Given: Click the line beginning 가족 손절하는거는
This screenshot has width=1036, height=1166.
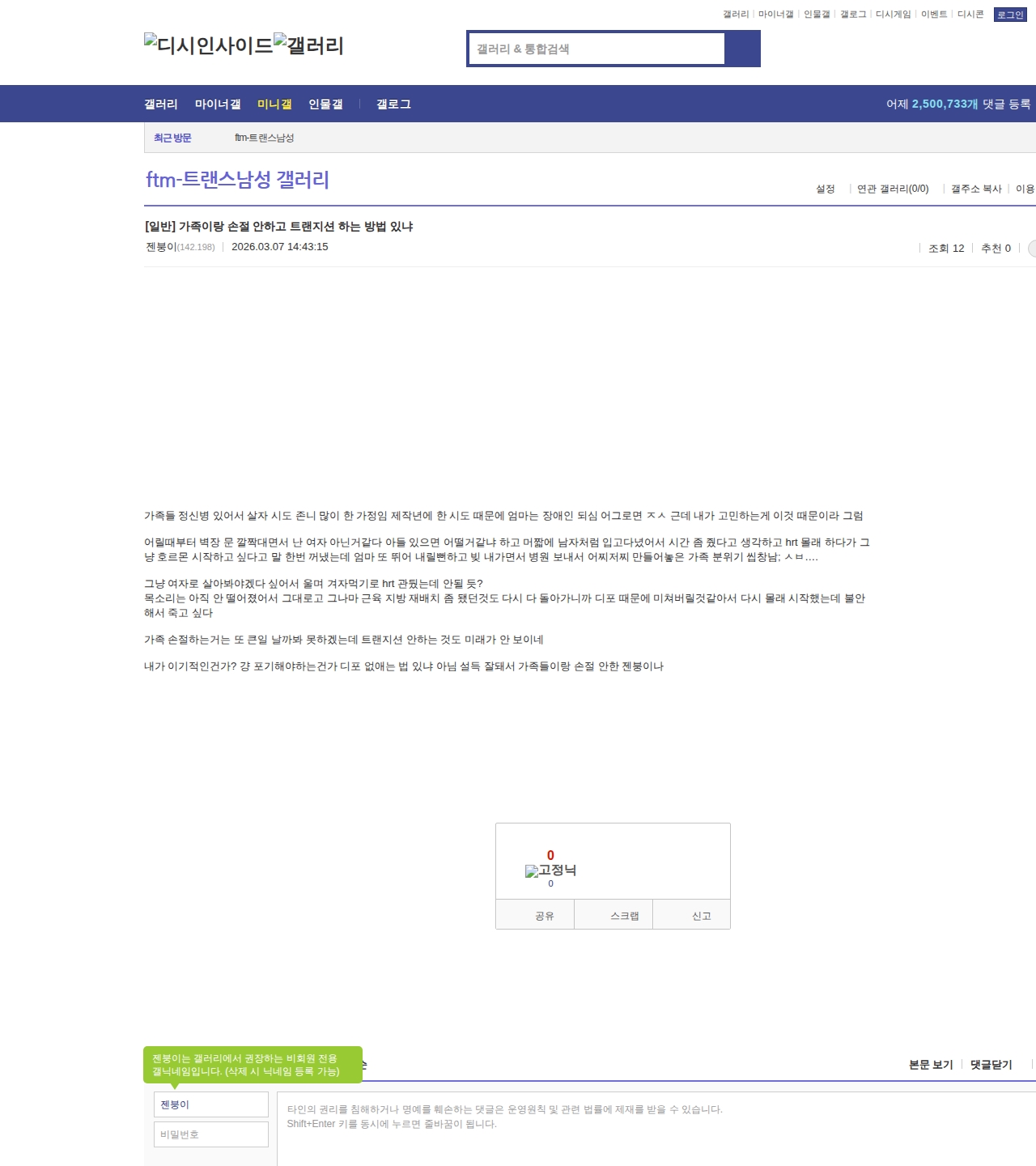Looking at the screenshot, I should point(343,640).
